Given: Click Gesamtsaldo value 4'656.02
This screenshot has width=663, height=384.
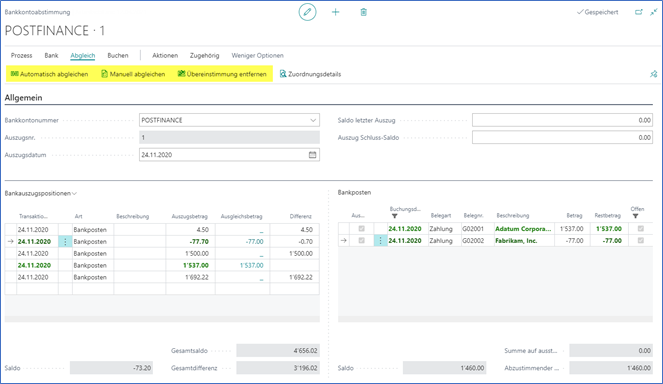Looking at the screenshot, I should tap(278, 351).
